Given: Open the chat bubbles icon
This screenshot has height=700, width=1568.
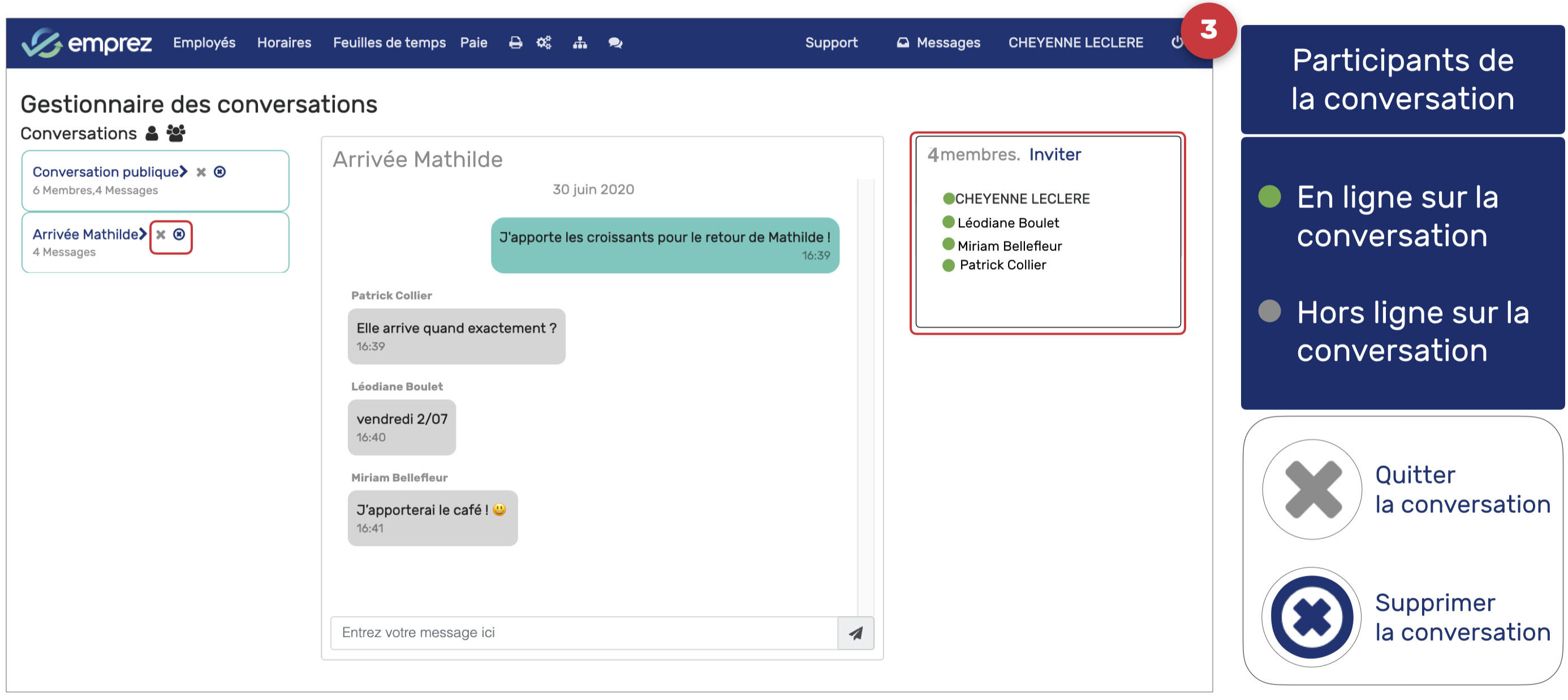Looking at the screenshot, I should coord(615,42).
